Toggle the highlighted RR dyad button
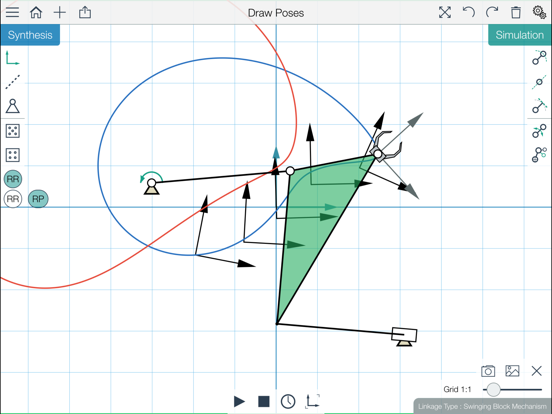The width and height of the screenshot is (552, 414). (x=13, y=179)
